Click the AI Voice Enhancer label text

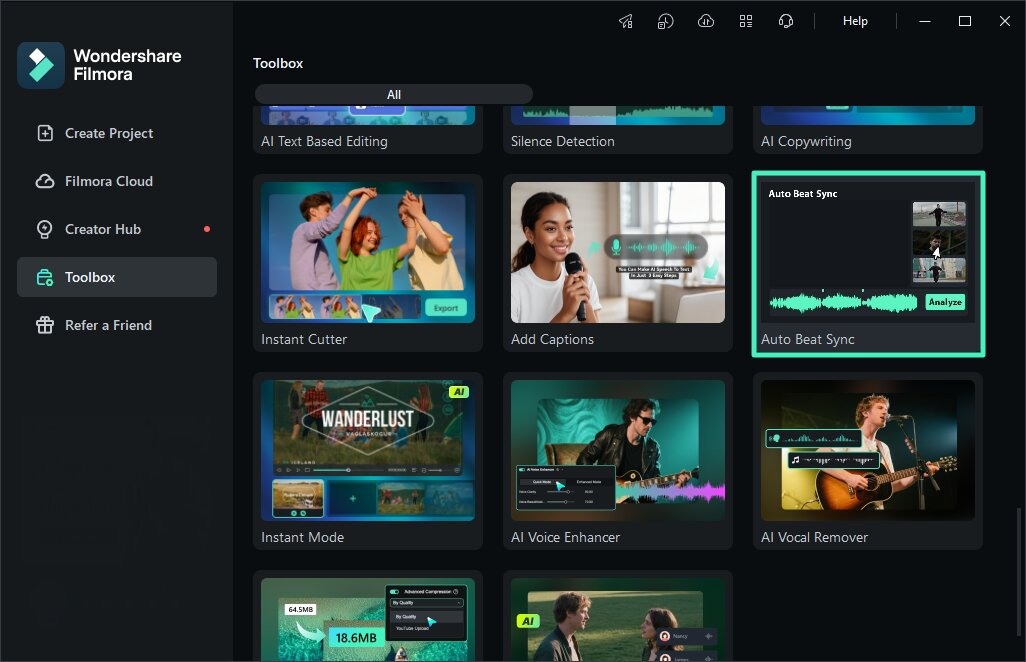pos(565,537)
